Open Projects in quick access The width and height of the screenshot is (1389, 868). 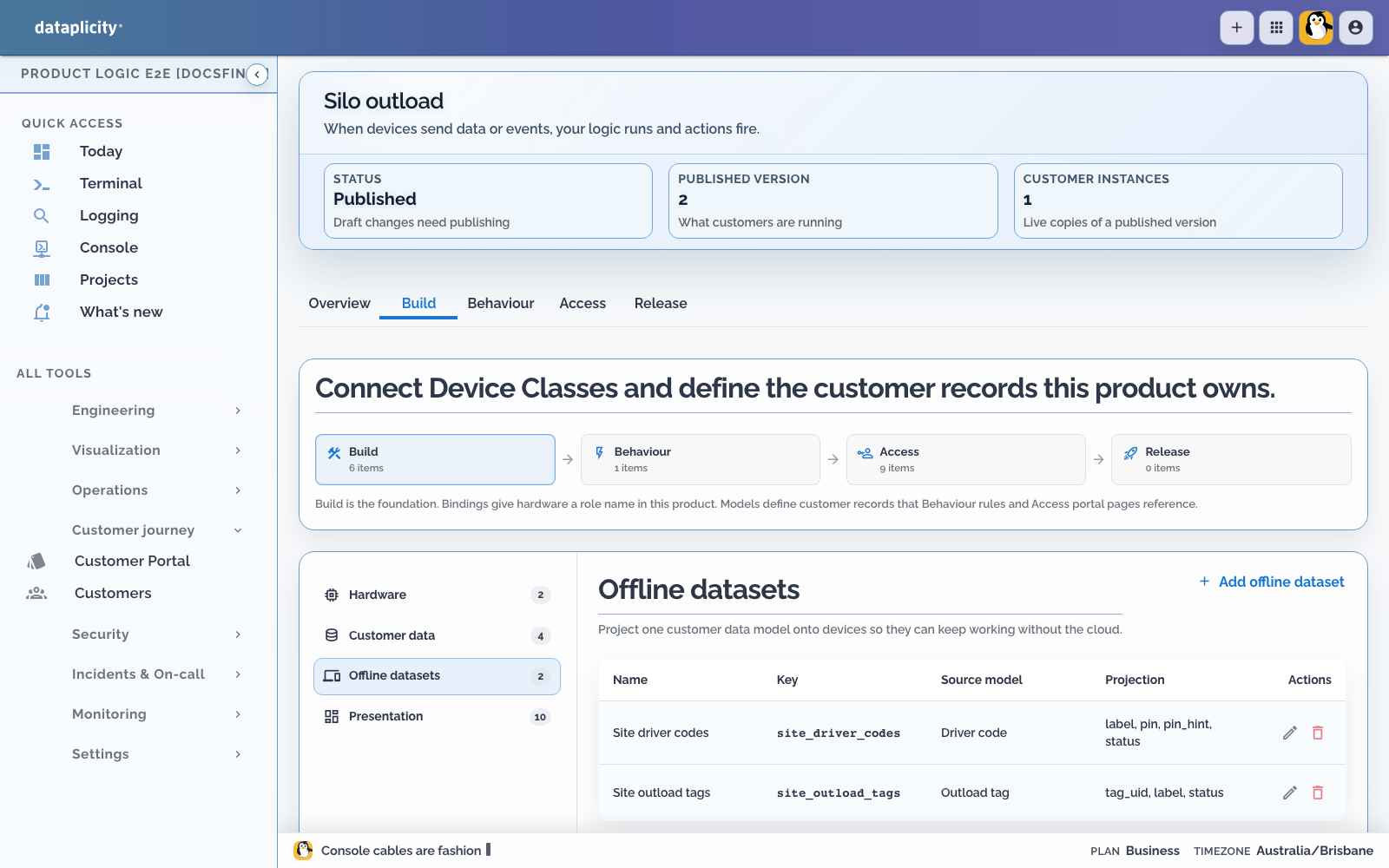click(x=109, y=280)
